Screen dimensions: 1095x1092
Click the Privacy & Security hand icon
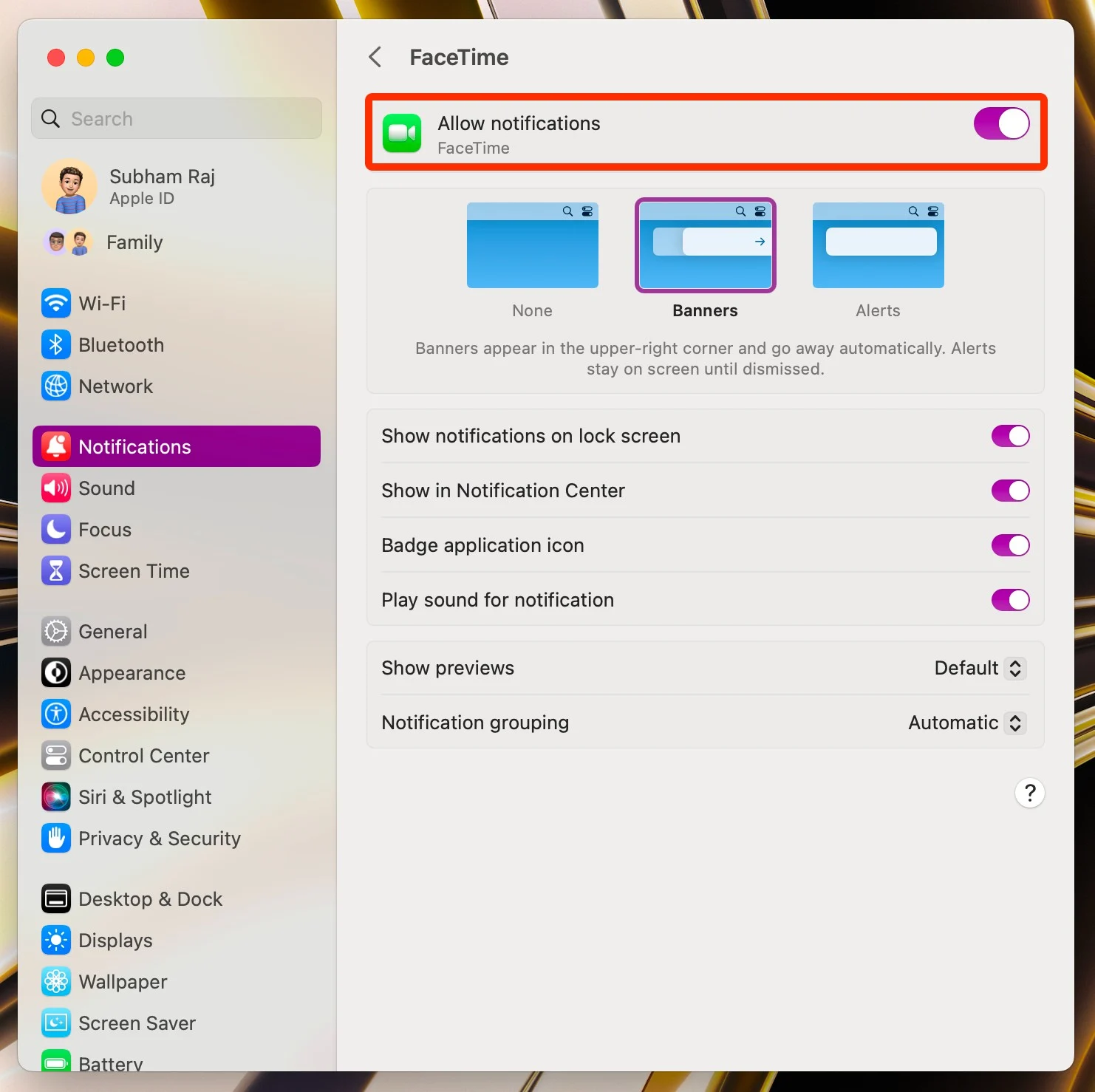[56, 839]
